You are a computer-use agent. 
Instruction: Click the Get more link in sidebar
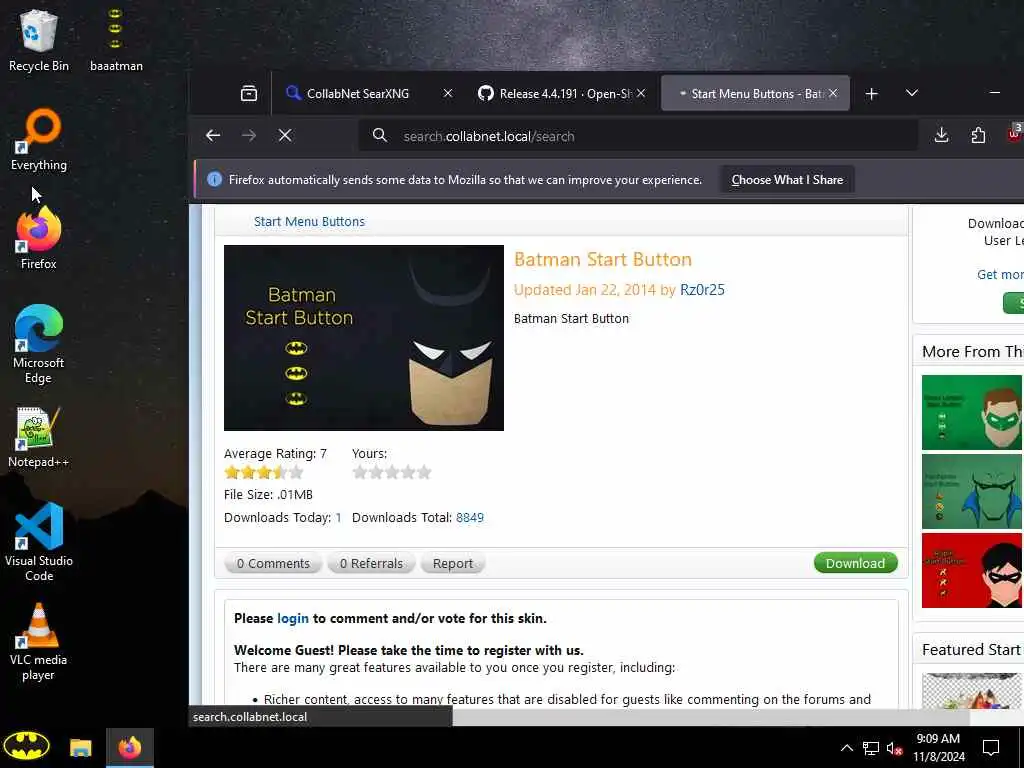pos(1000,274)
